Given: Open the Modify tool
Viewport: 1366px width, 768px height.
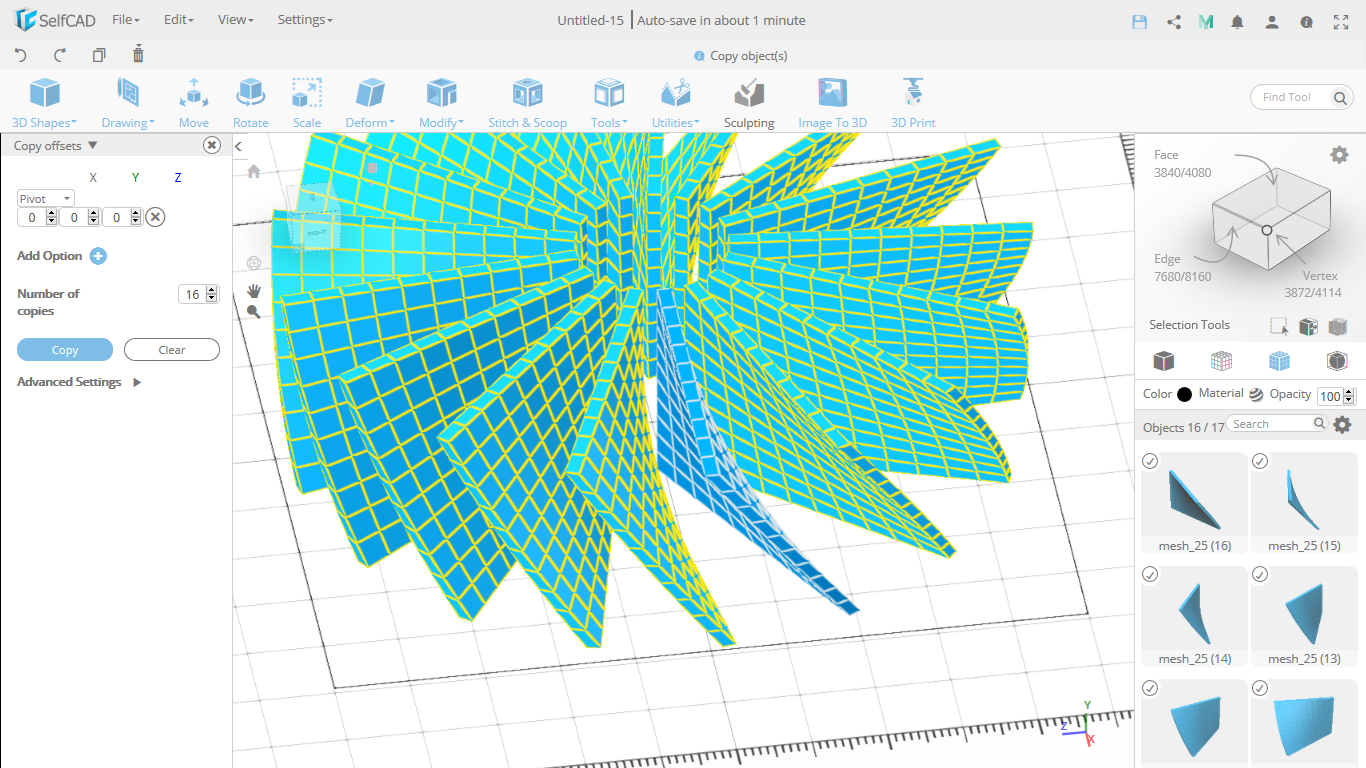Looking at the screenshot, I should (x=441, y=103).
